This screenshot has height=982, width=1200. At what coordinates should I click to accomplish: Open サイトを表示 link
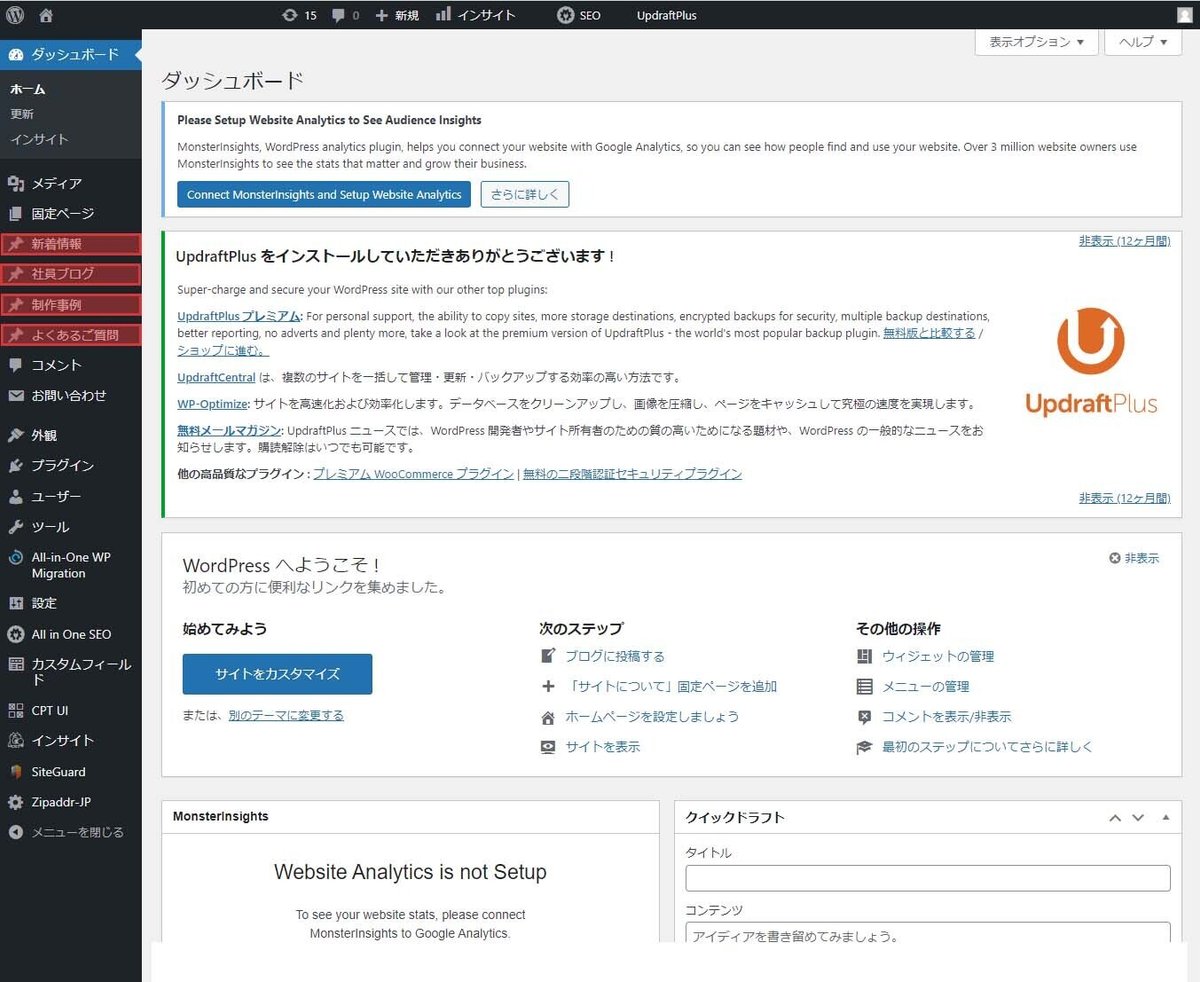[603, 746]
